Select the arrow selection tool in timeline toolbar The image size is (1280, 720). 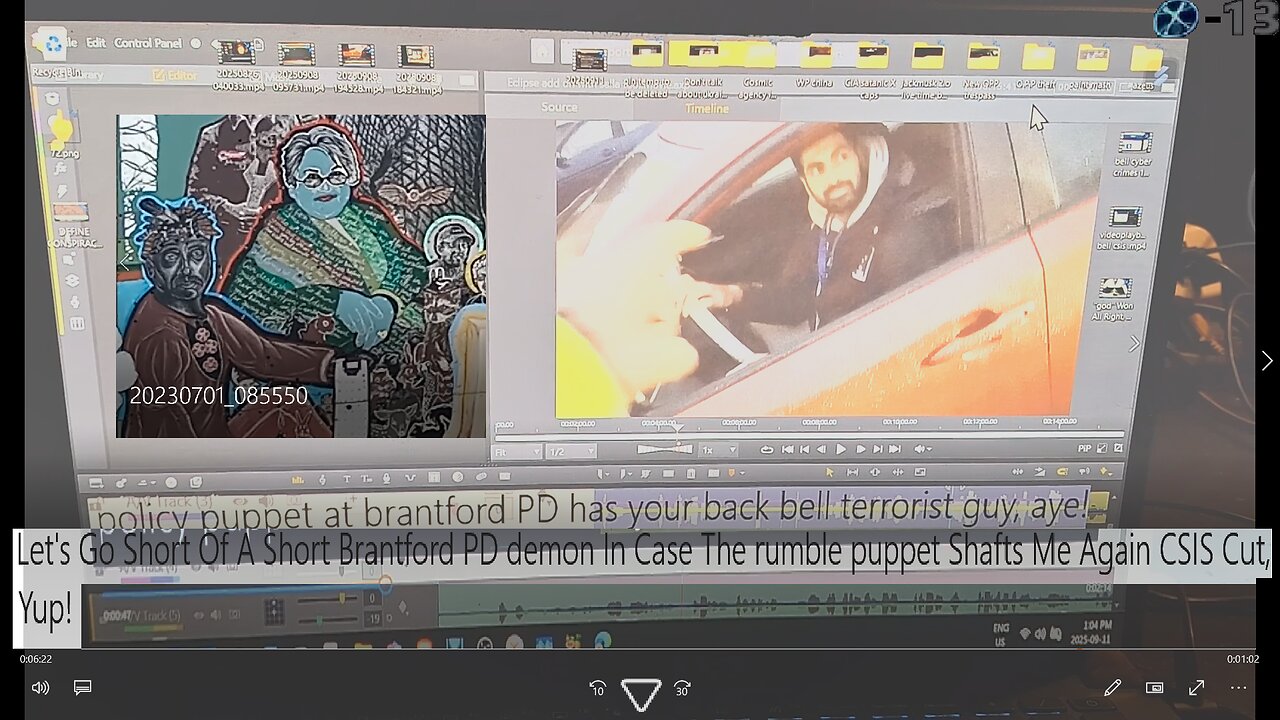(830, 472)
